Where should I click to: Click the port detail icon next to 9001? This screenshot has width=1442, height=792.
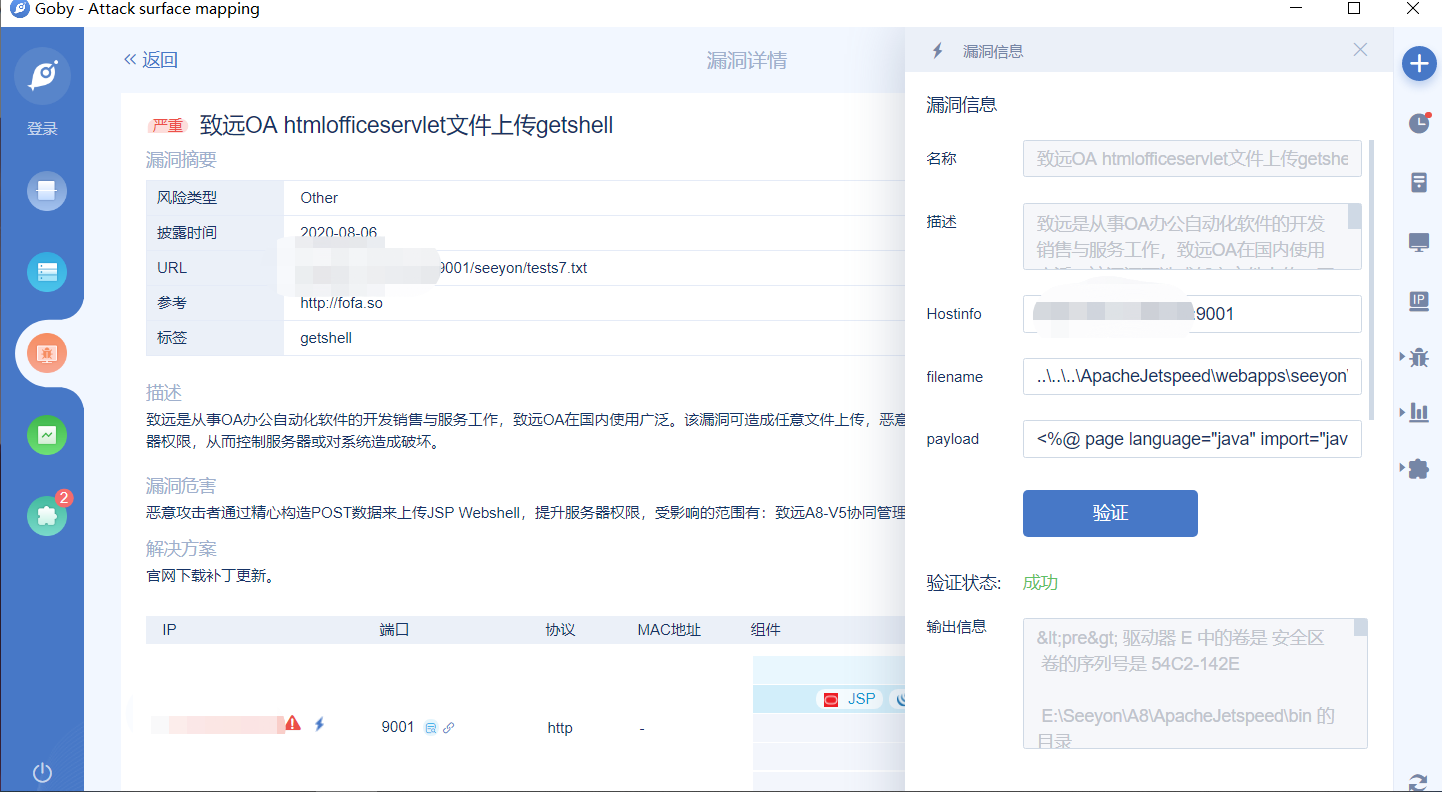click(x=430, y=728)
